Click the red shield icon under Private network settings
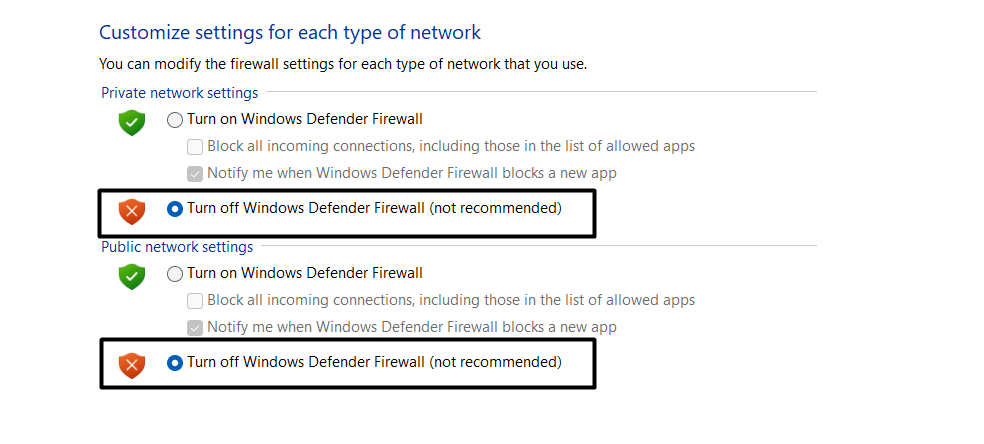 pos(132,211)
